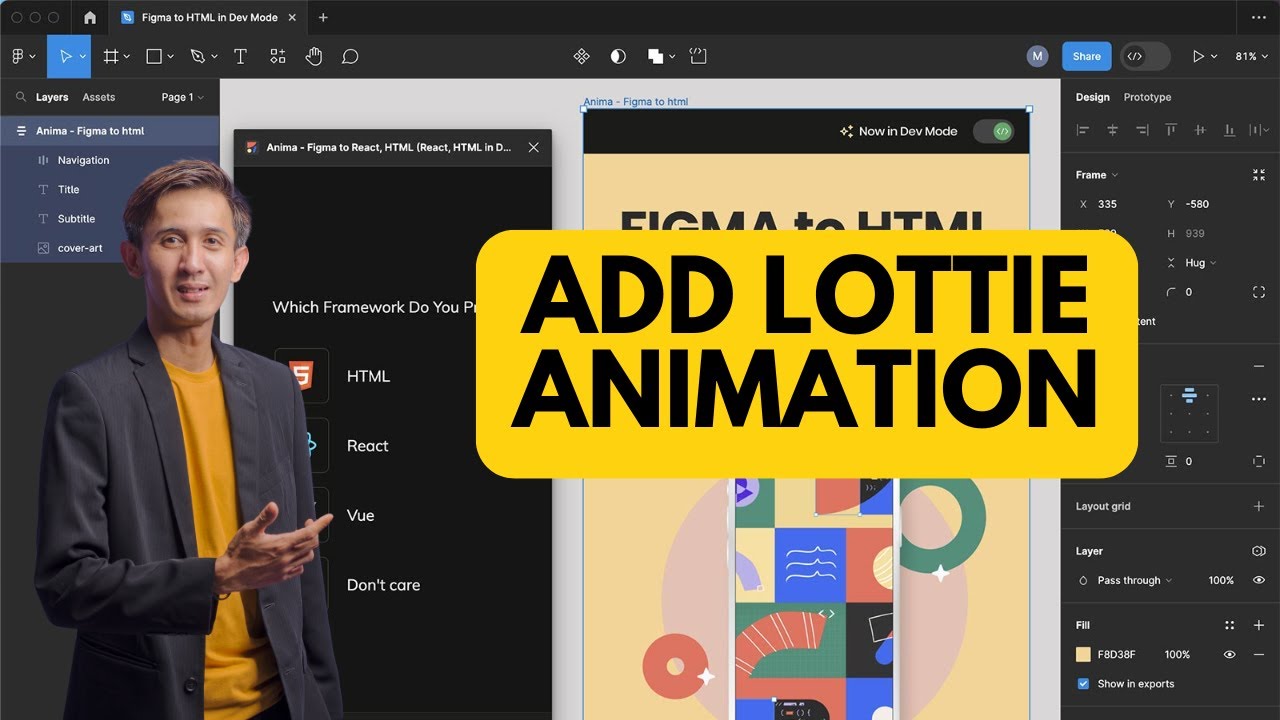Toggle layer visibility next to Pass through
Screen dimensions: 1280x720
click(1259, 580)
